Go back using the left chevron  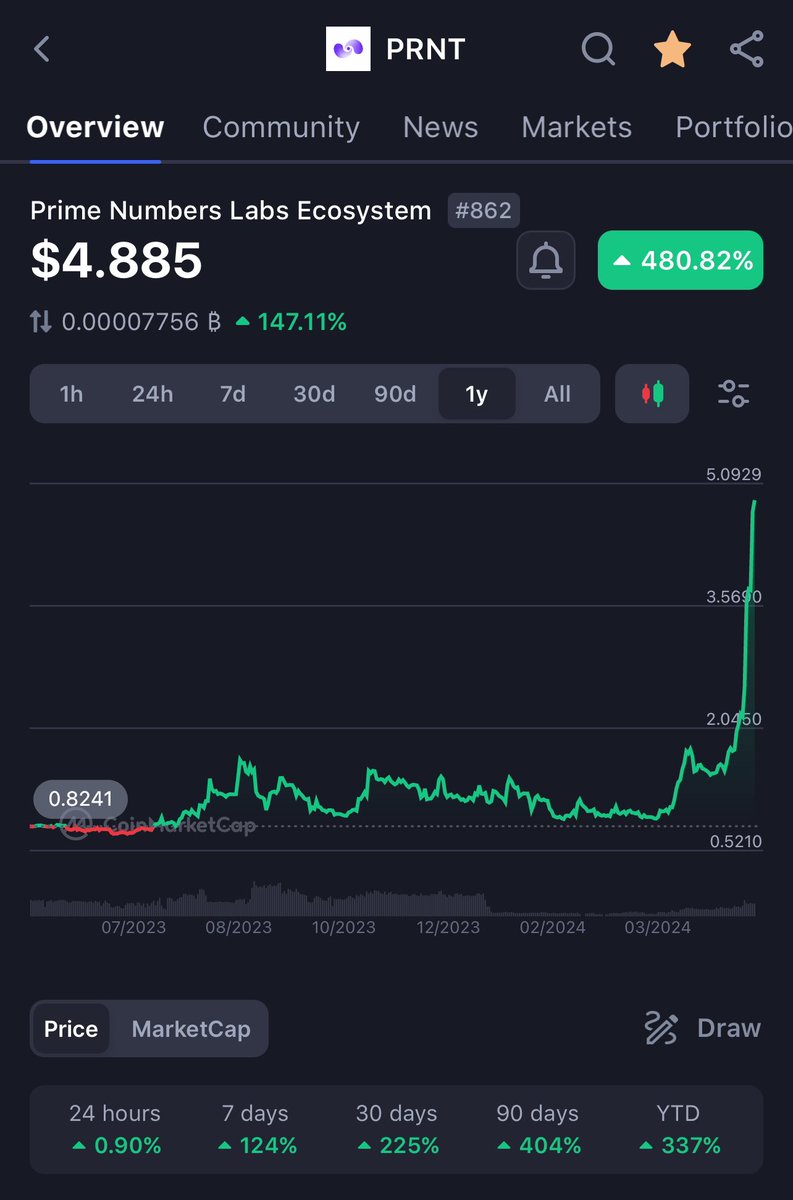point(41,49)
